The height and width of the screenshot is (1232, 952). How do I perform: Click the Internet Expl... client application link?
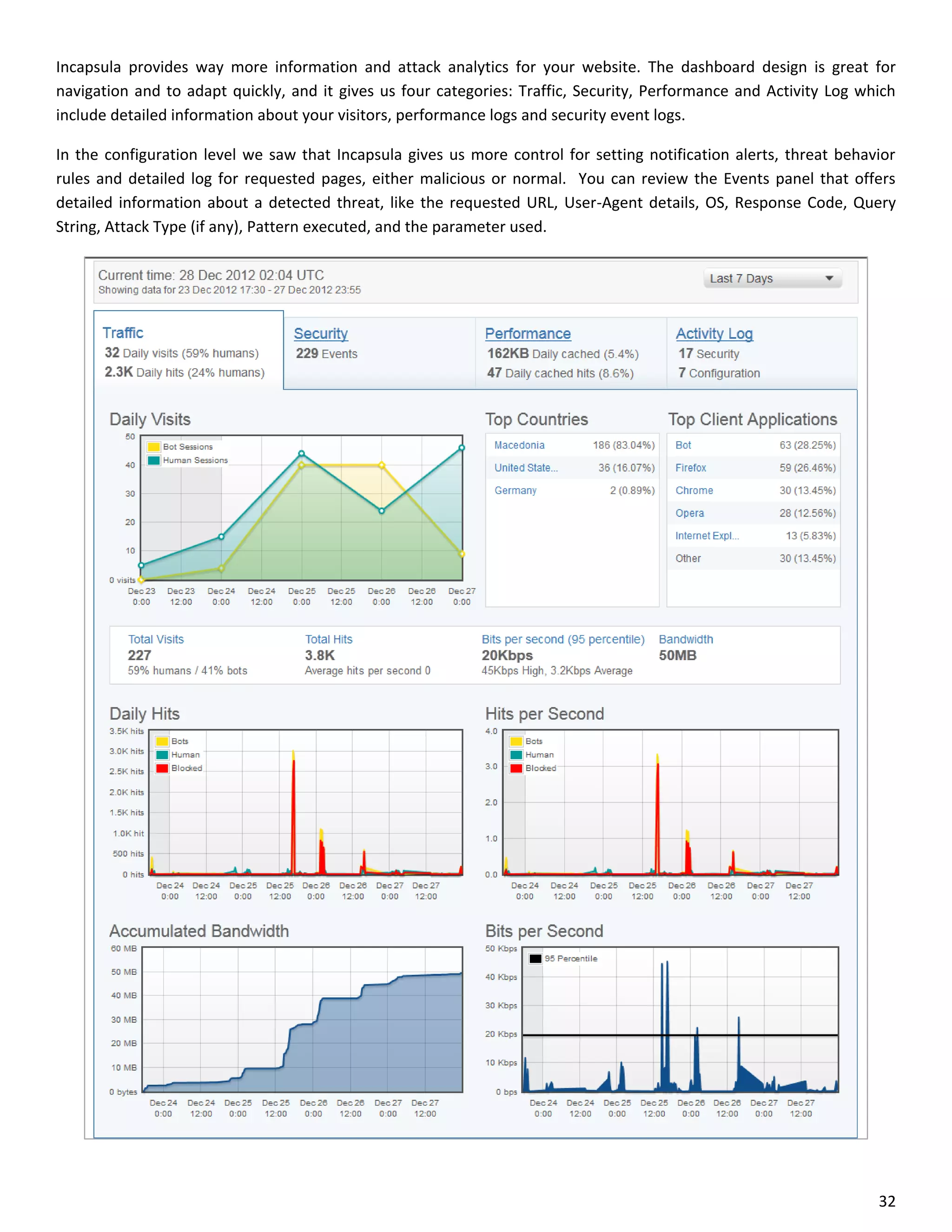pyautogui.click(x=707, y=535)
